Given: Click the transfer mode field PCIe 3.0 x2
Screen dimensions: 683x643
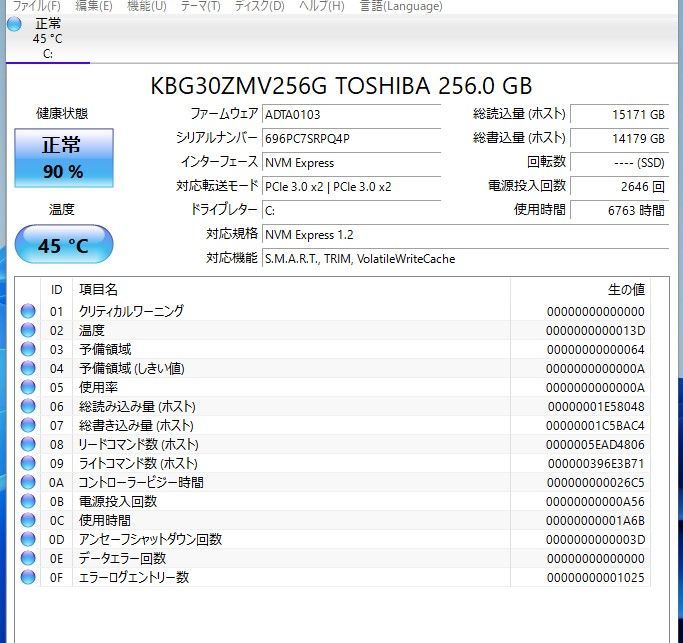Looking at the screenshot, I should click(352, 187).
